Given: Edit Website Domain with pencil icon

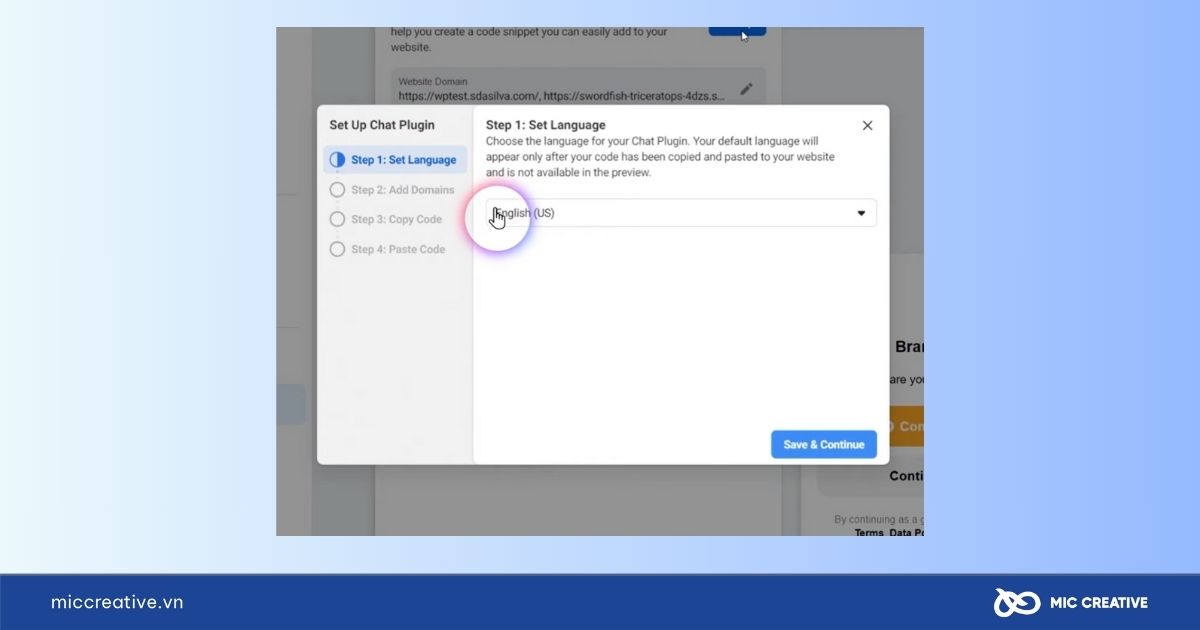Looking at the screenshot, I should [x=746, y=89].
